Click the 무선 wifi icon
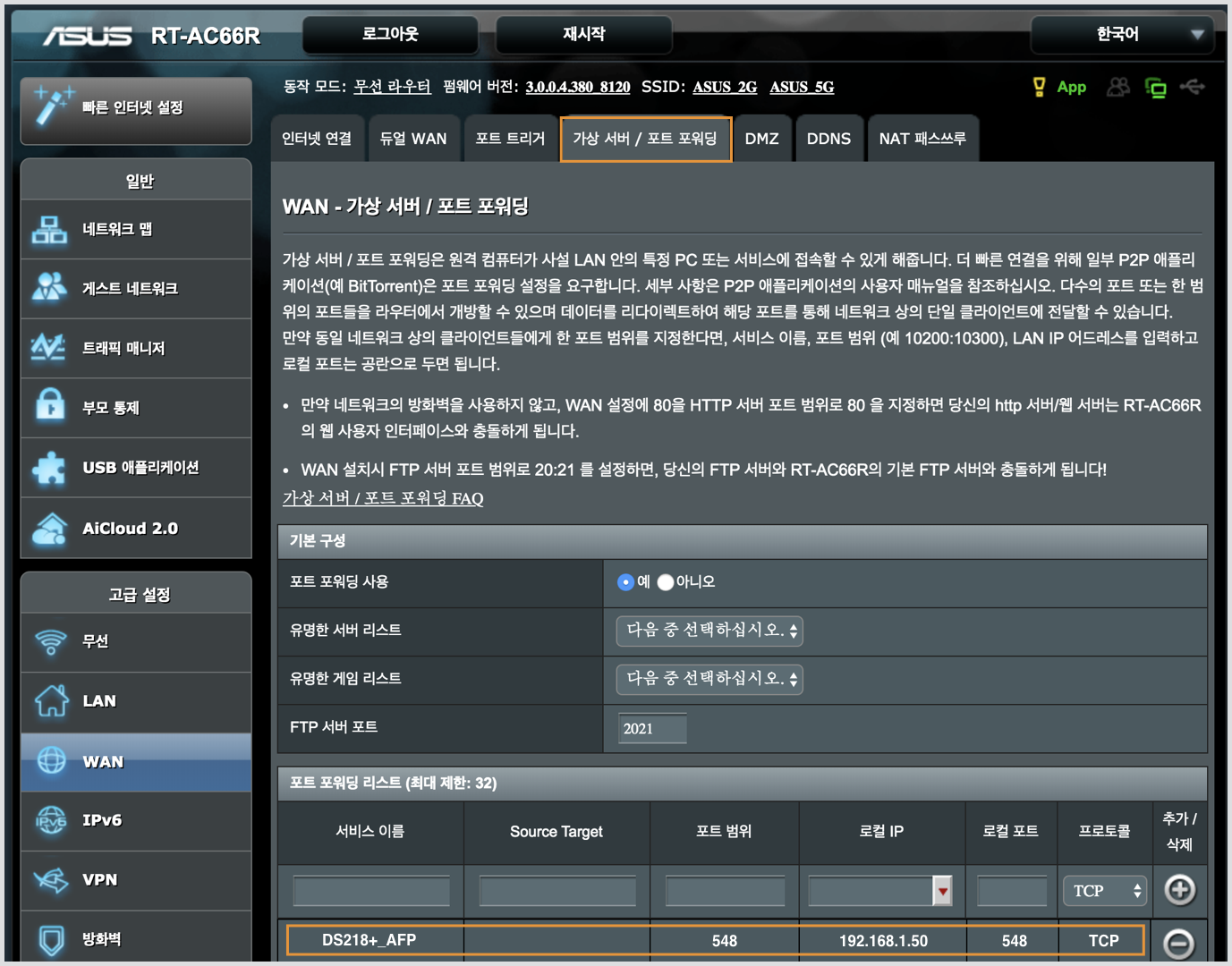 (51, 641)
